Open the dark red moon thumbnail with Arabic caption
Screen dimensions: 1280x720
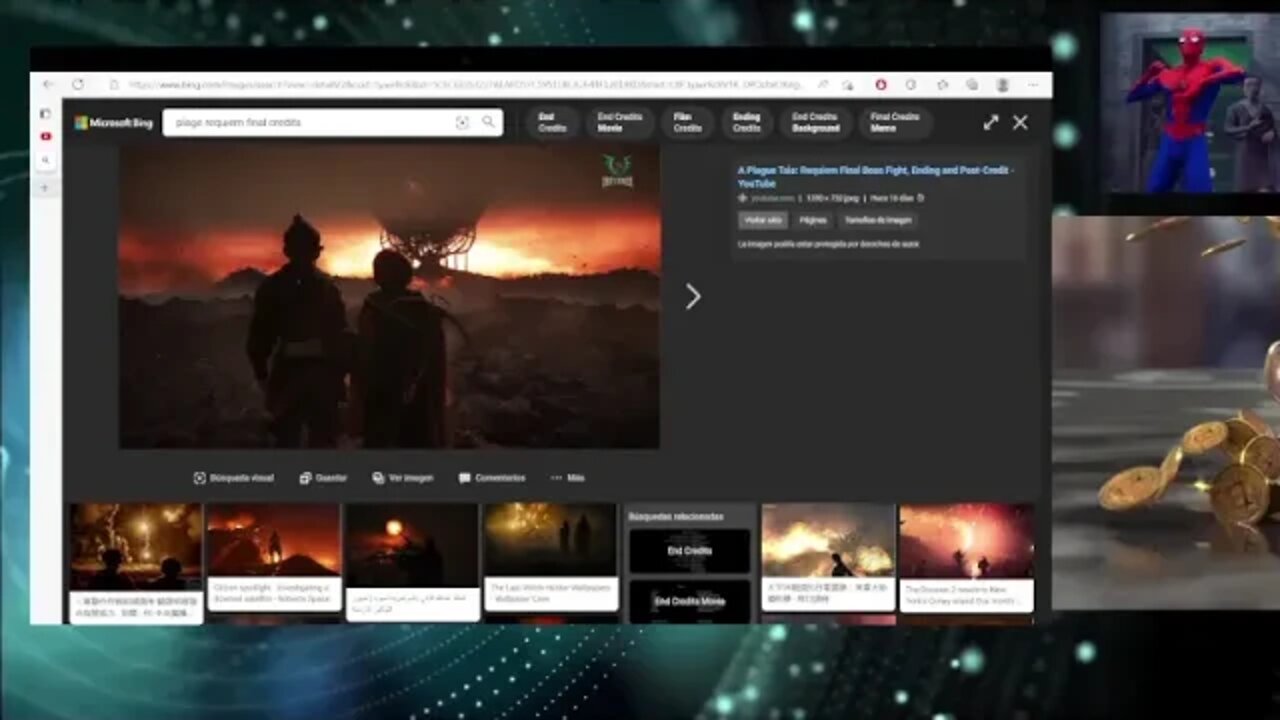(412, 562)
